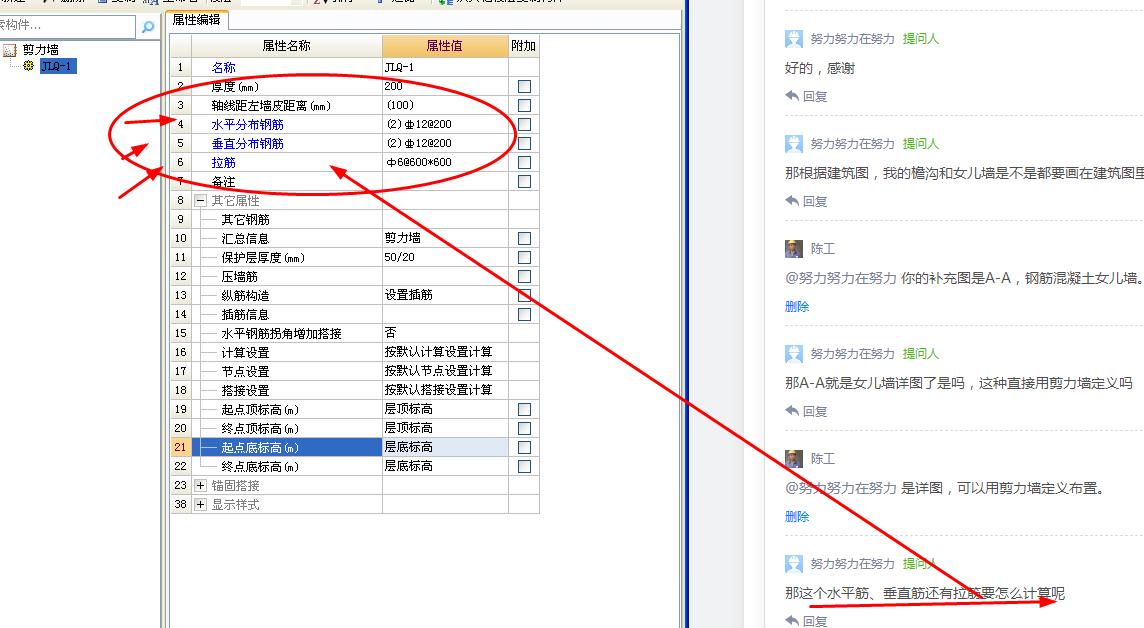Image resolution: width=1144 pixels, height=628 pixels.
Task: Click 水平钢筋拐角增加搭接 value 否
Action: 445,333
